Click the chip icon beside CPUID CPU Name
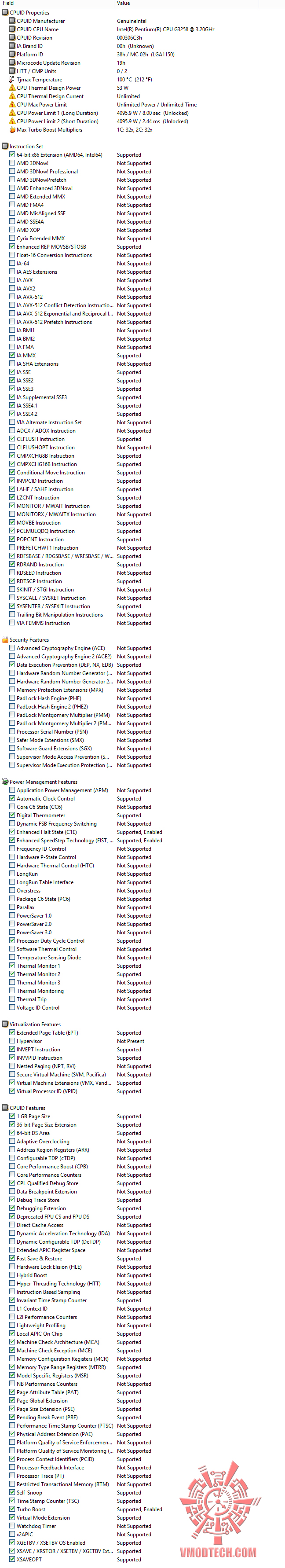The image size is (285, 1568). (12, 29)
